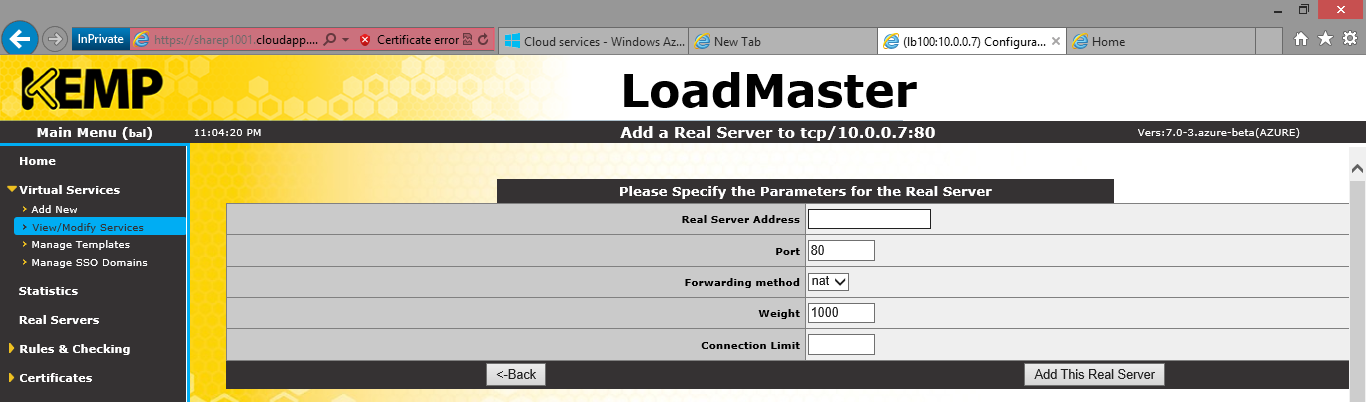This screenshot has width=1366, height=402.
Task: Open the Statistics menu item
Action: click(48, 291)
